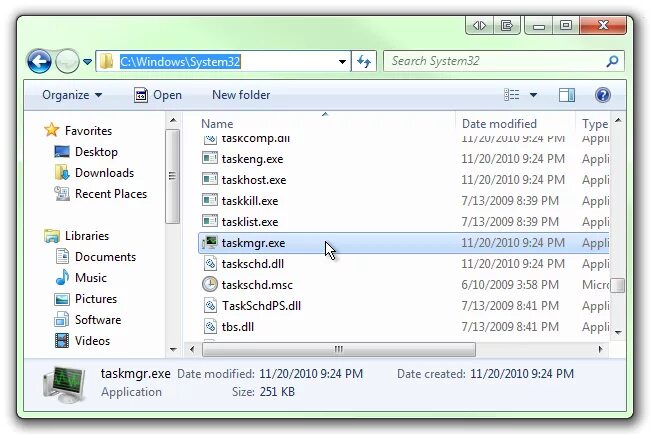Click the navigation pane scrollbar down arrow
Image resolution: width=650 pixels, height=434 pixels.
point(173,350)
